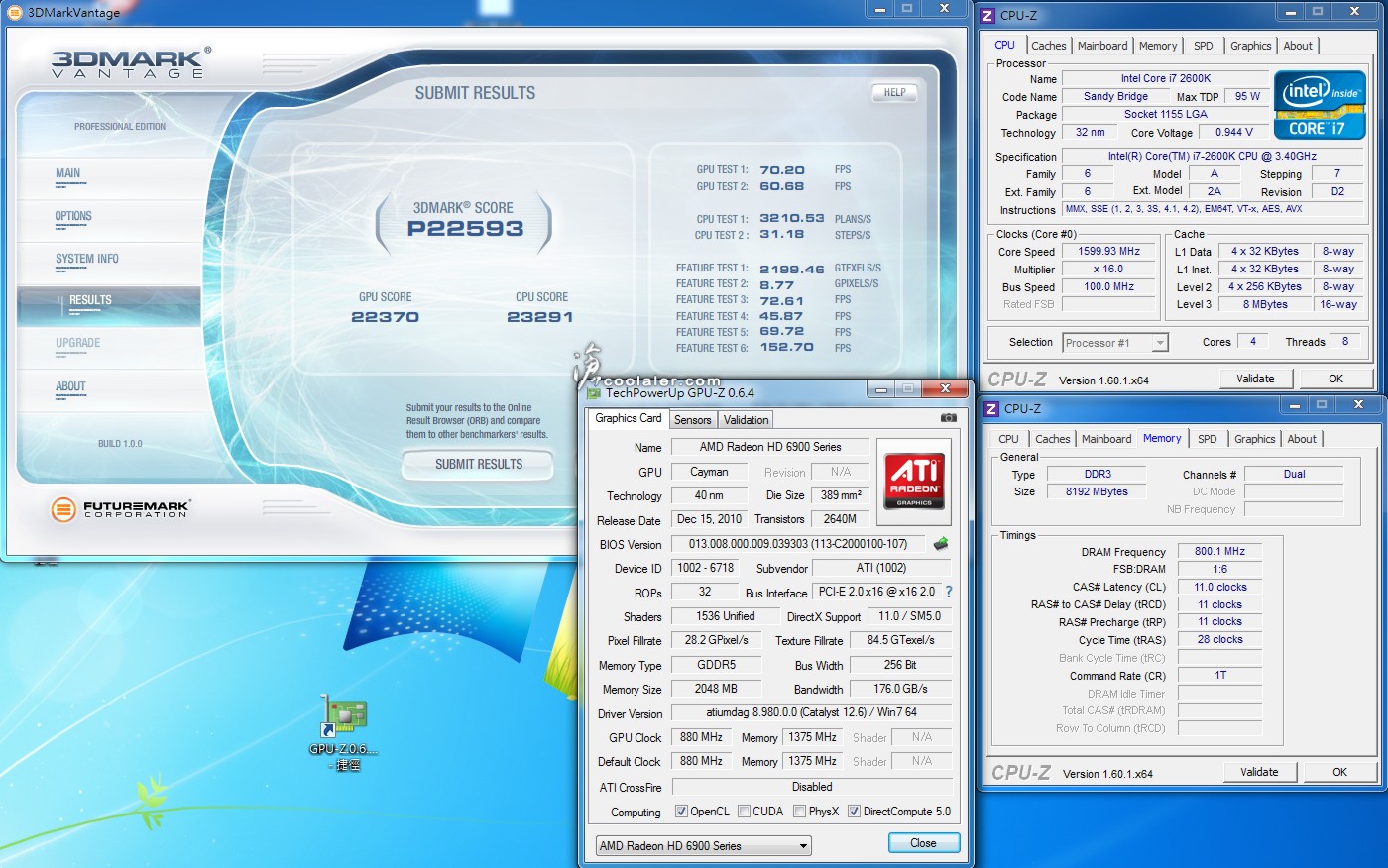
Task: Open the SPD tab in lower CPU-Z window
Action: [x=1207, y=439]
